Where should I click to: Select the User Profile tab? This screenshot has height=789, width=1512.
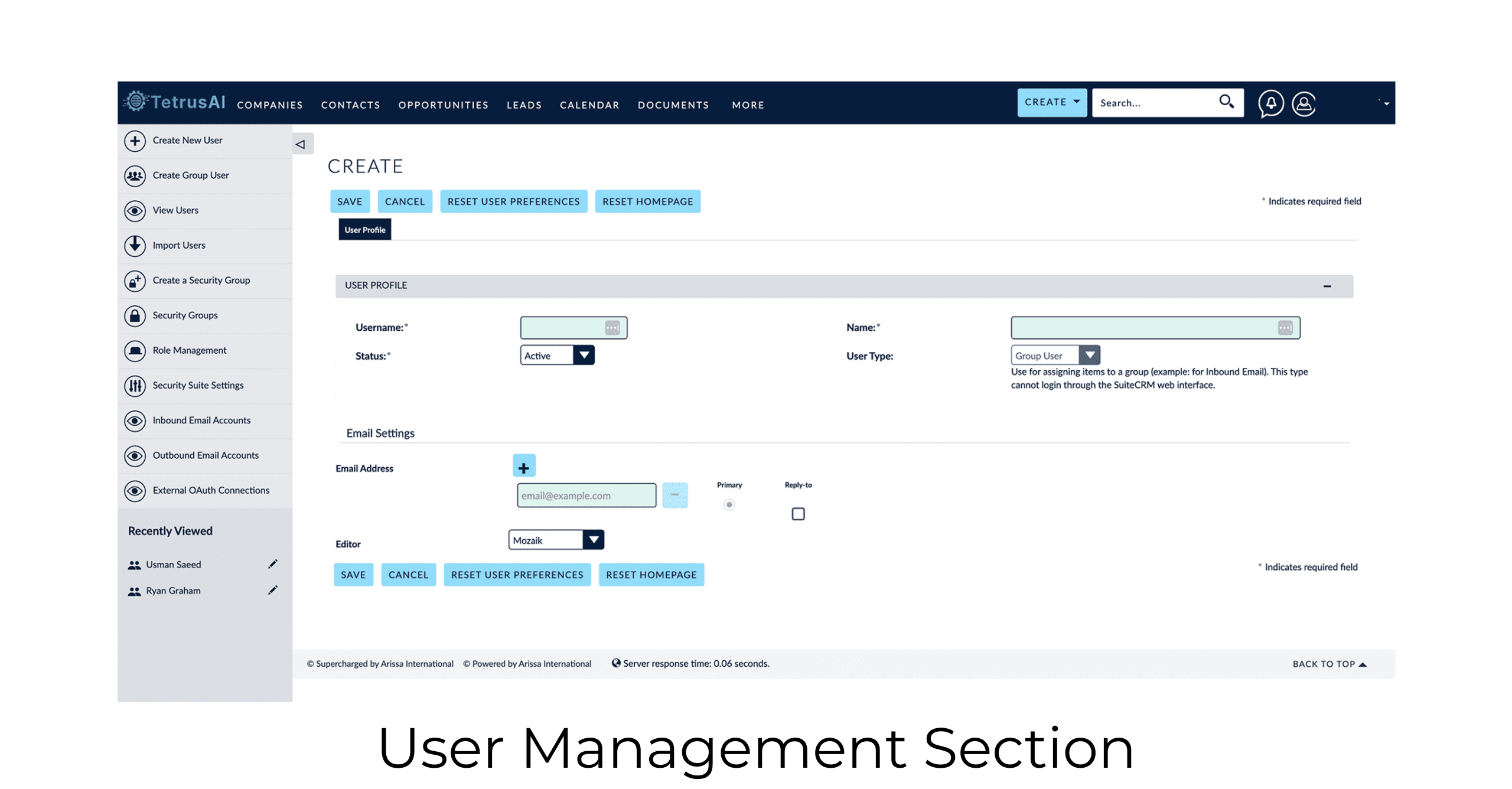364,229
